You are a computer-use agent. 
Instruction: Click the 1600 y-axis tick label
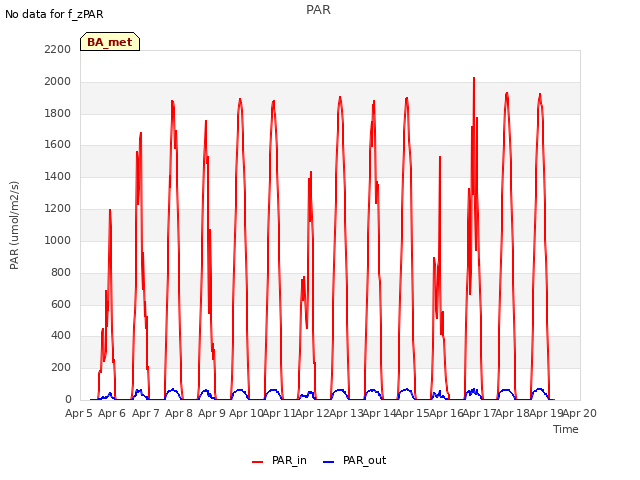(58, 144)
